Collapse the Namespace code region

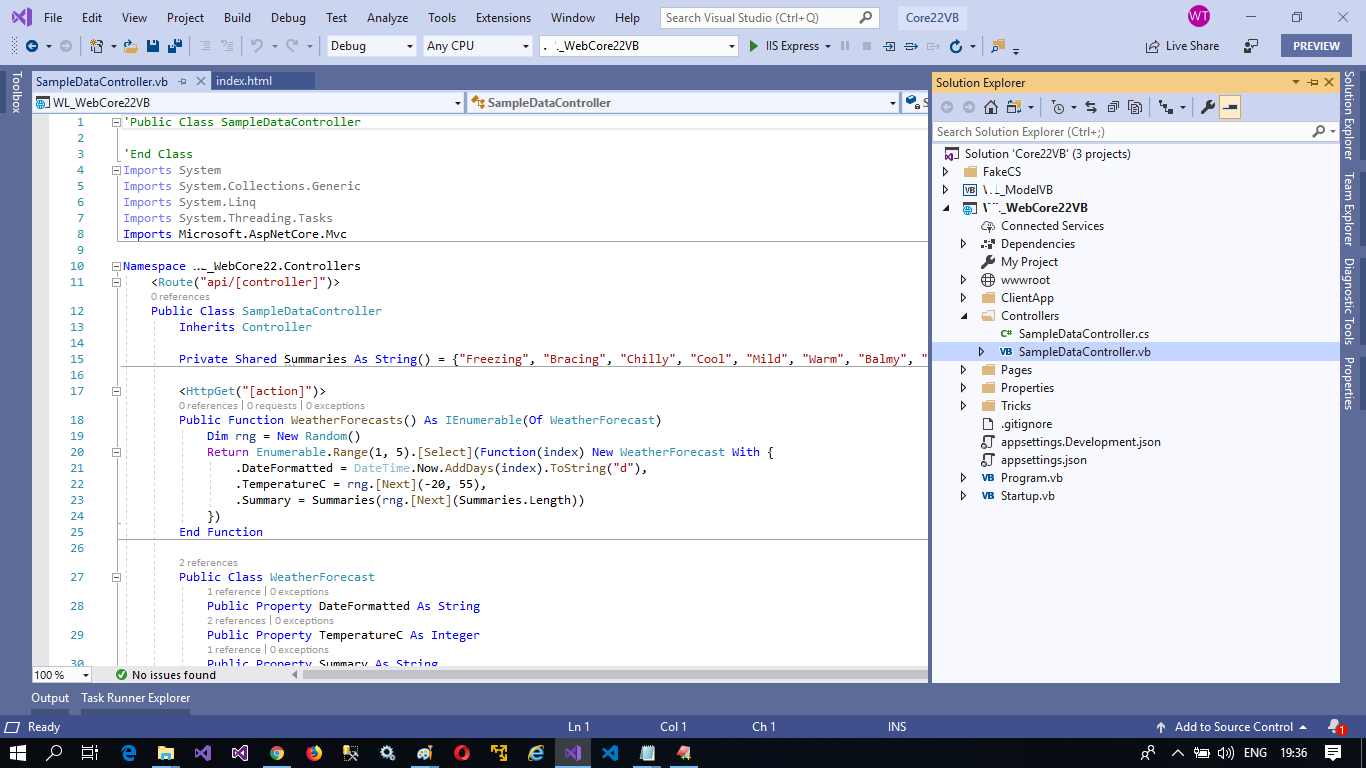[117, 267]
